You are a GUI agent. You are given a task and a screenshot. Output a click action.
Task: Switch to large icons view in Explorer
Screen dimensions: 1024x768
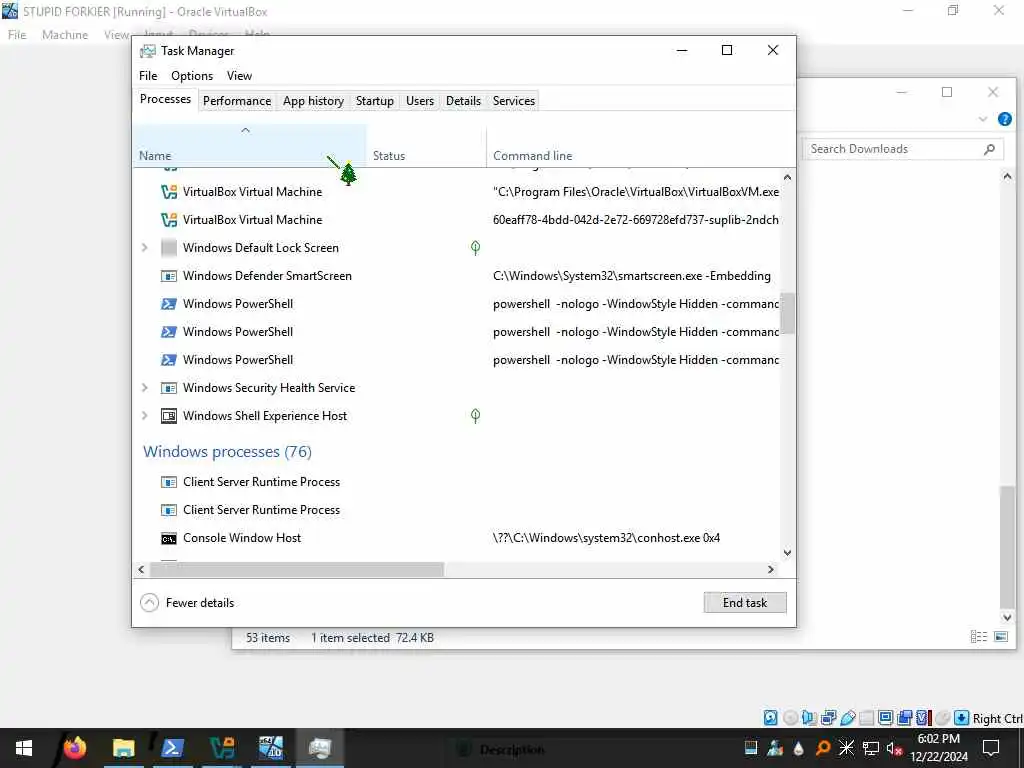coord(1001,637)
